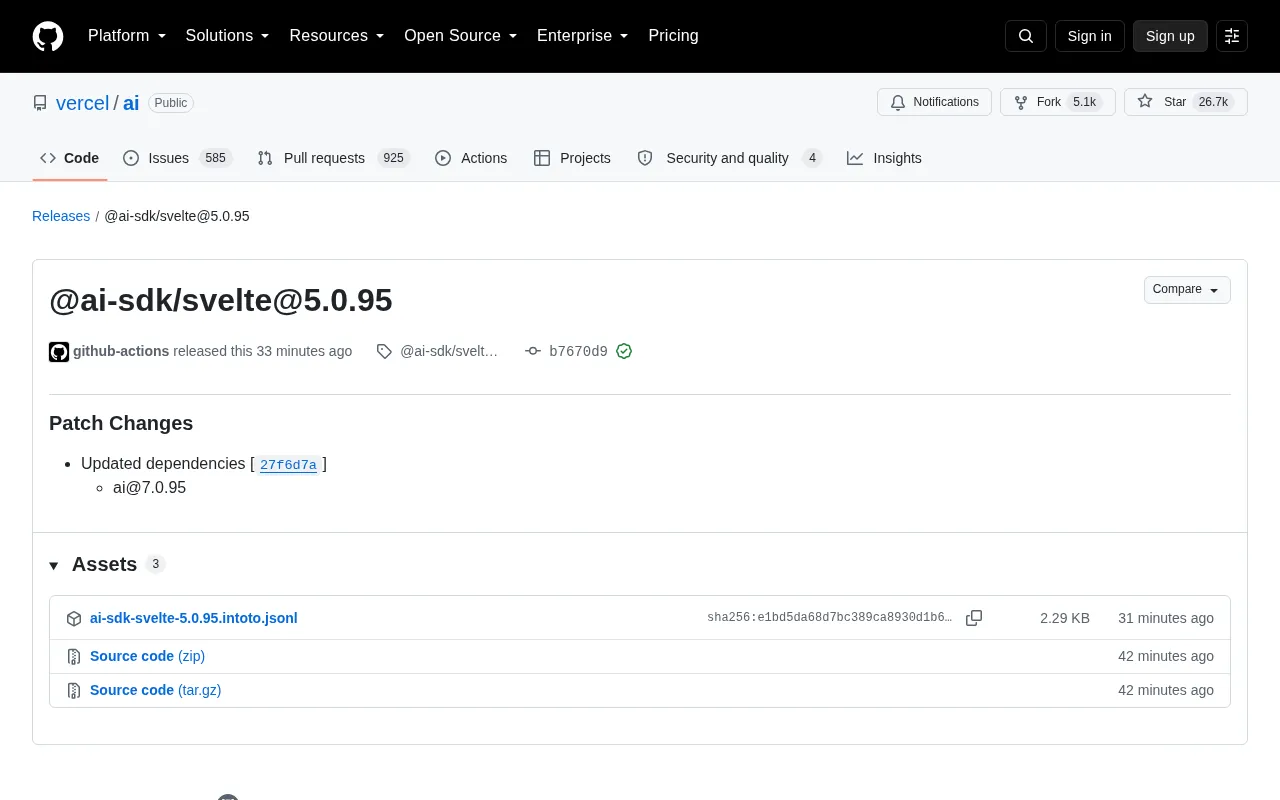Expand the Platform menu
1280x800 pixels.
[x=127, y=36]
